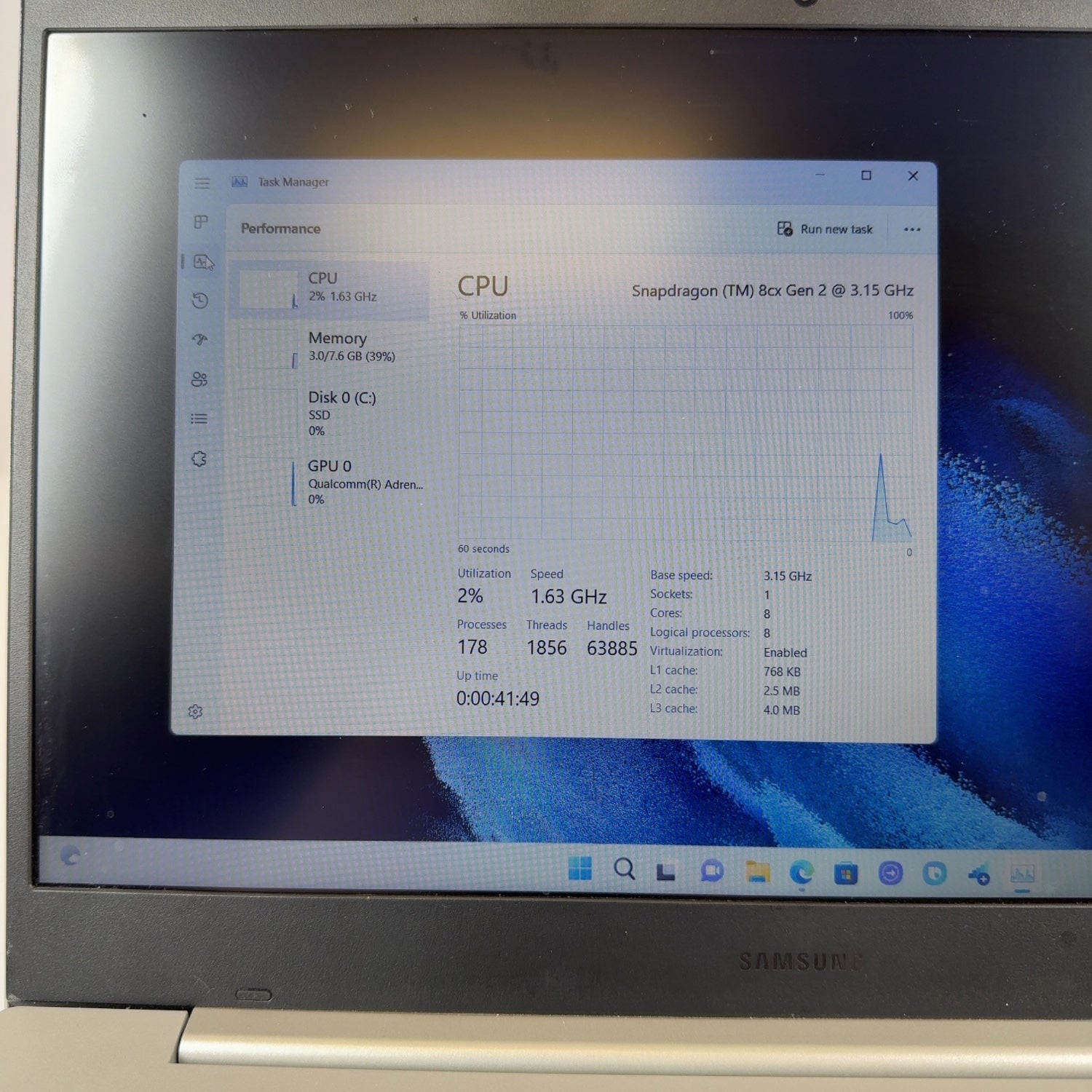The width and height of the screenshot is (1092, 1092).
Task: Open the Users page in sidebar
Action: 199,379
